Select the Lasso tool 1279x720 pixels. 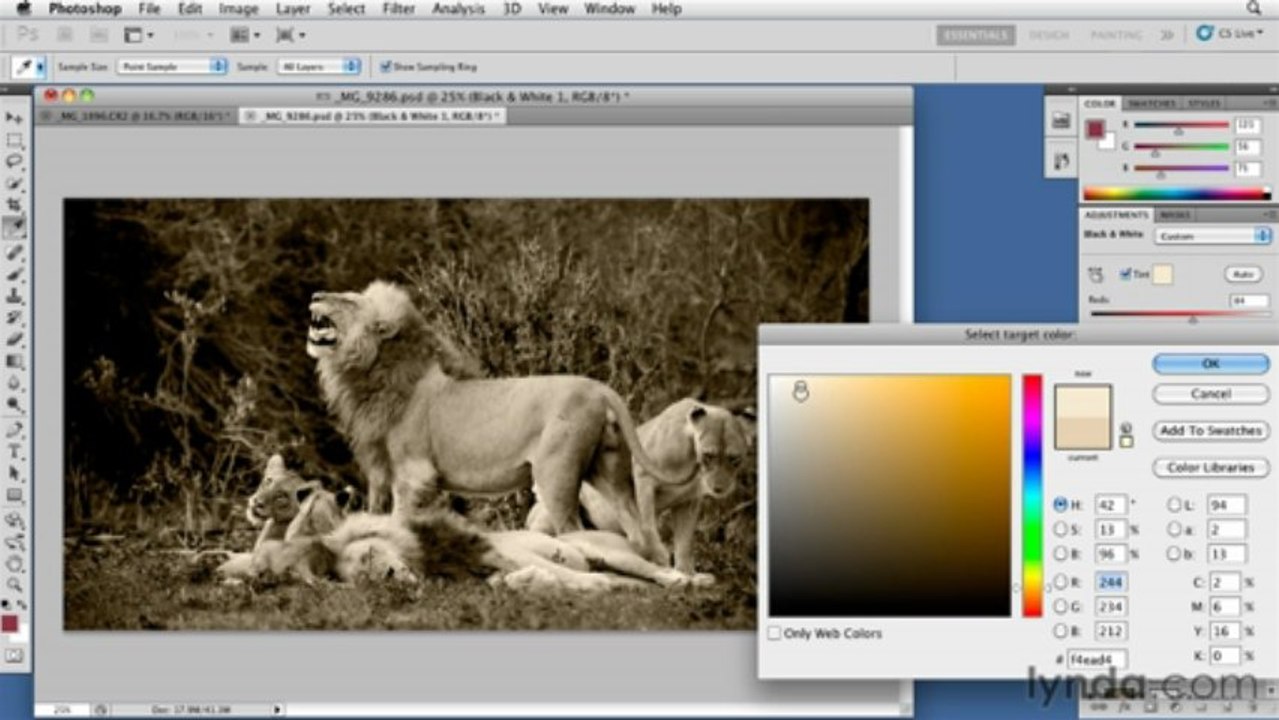pos(14,162)
